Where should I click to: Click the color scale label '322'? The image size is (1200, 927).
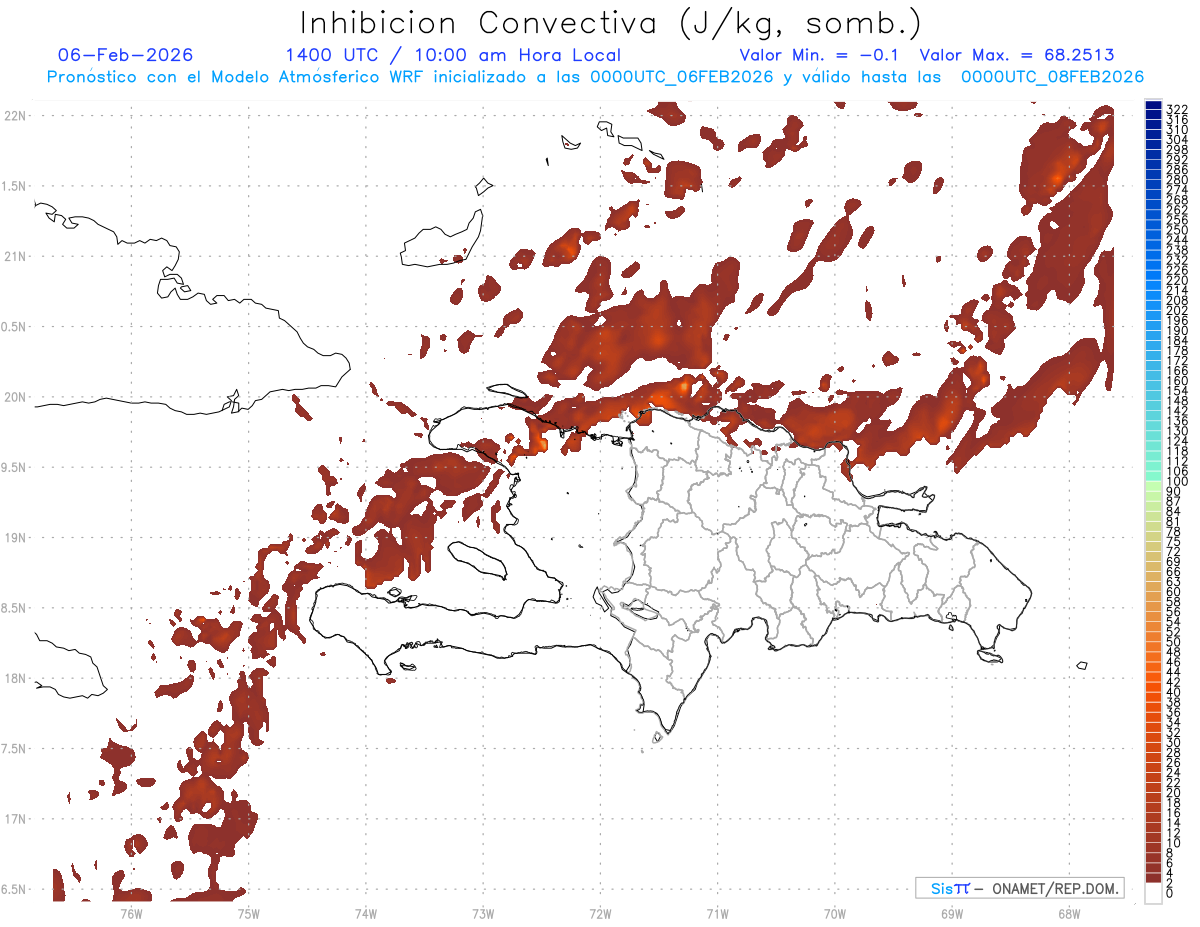click(x=1176, y=108)
